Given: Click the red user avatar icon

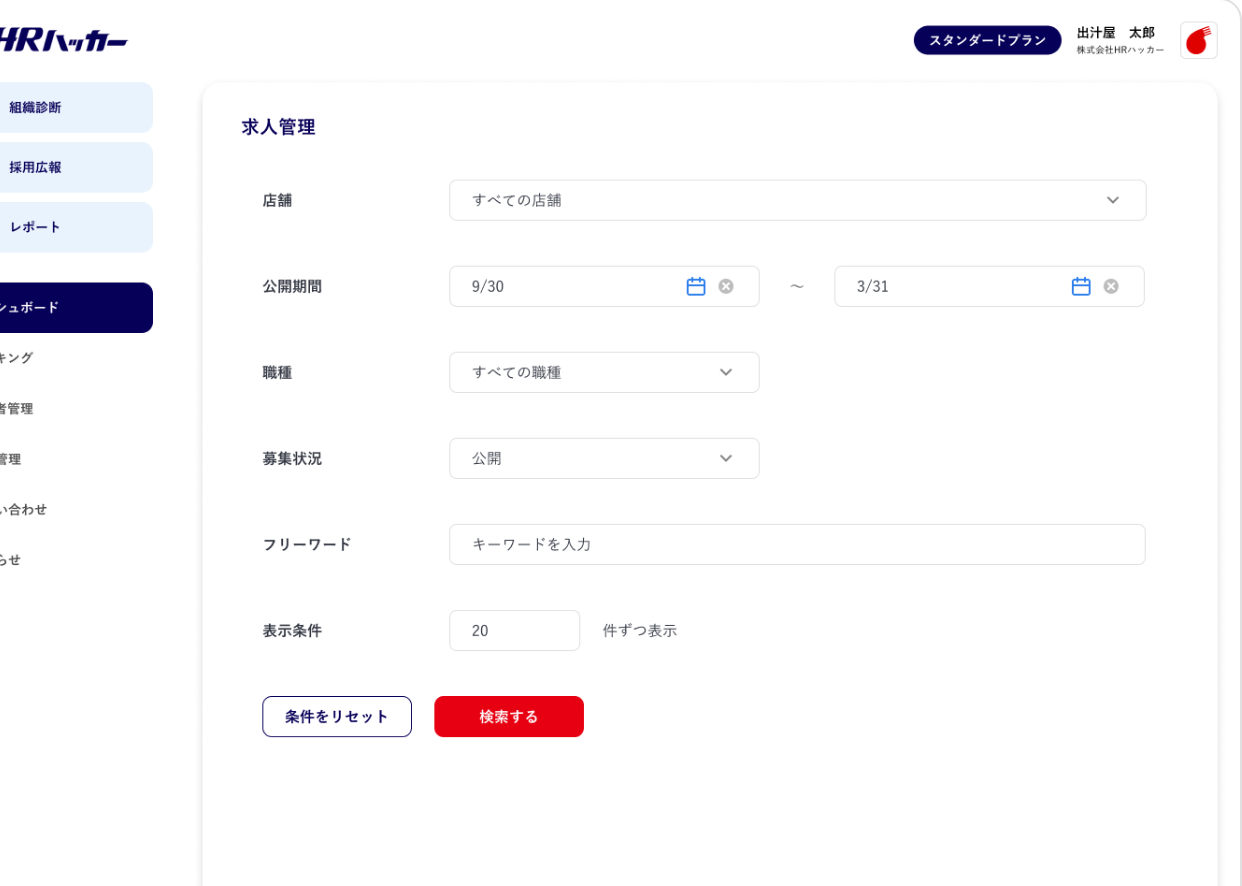Looking at the screenshot, I should tap(1198, 41).
